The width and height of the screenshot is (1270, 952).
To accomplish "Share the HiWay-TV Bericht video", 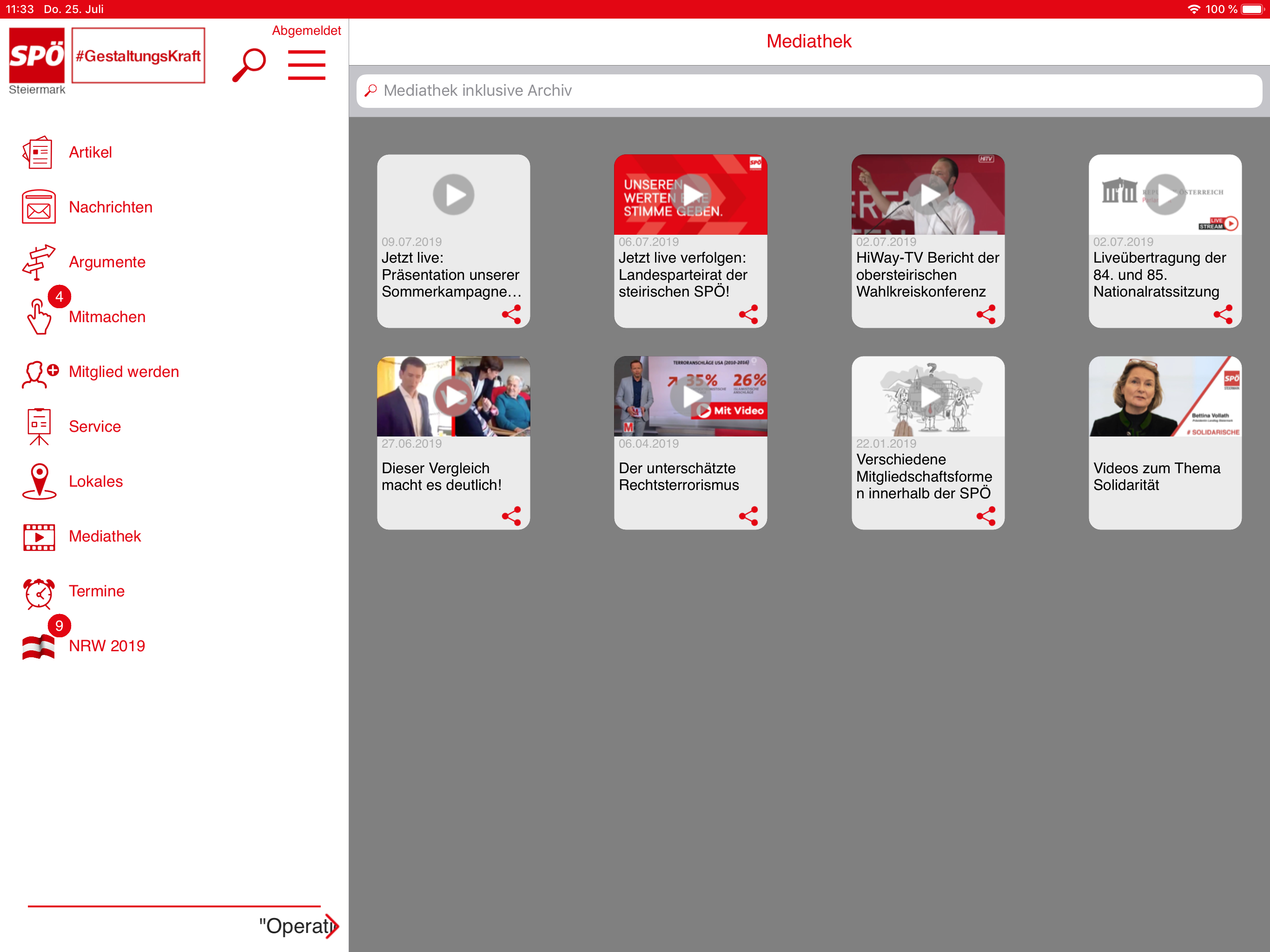I will coord(985,314).
